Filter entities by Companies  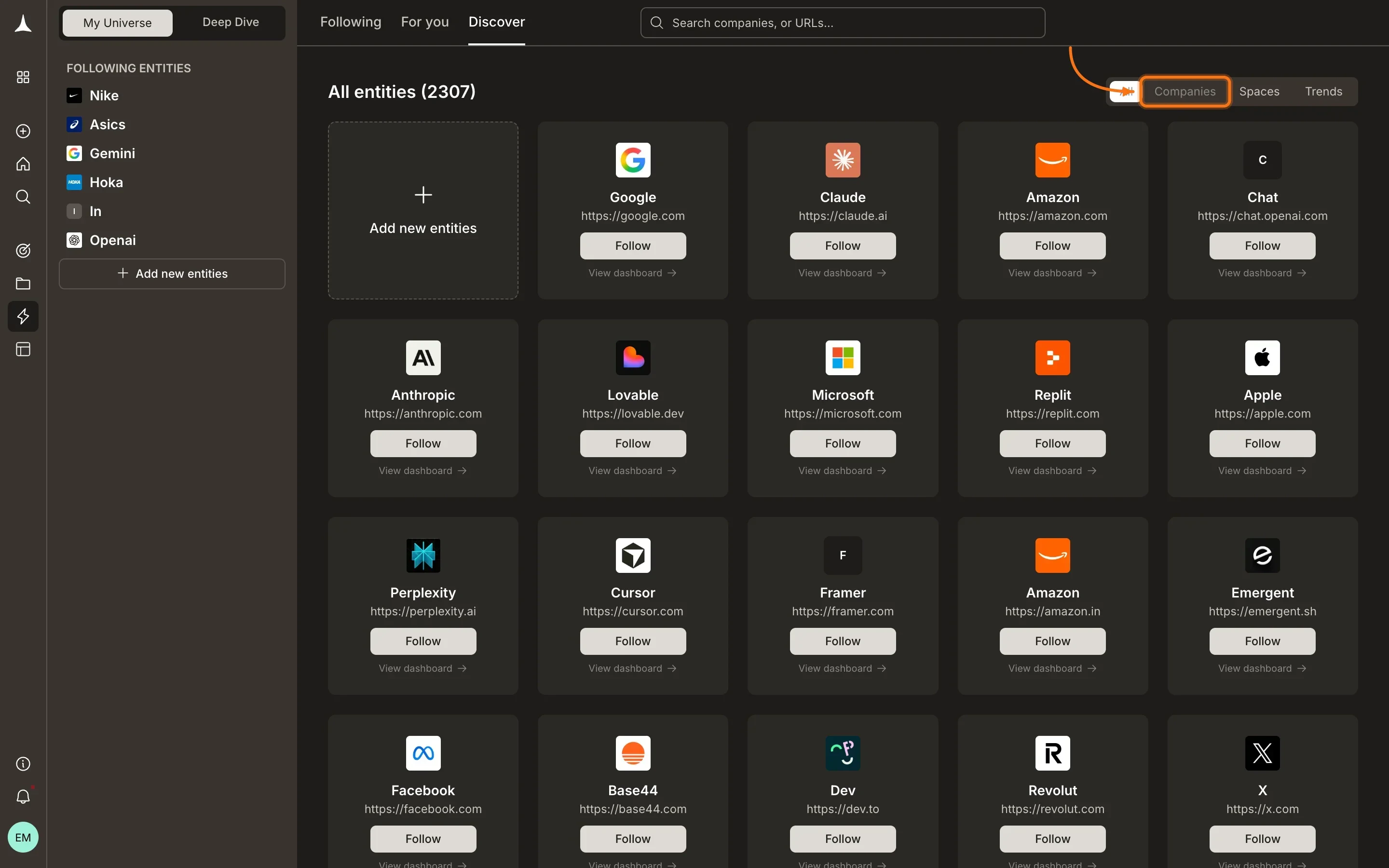point(1185,91)
